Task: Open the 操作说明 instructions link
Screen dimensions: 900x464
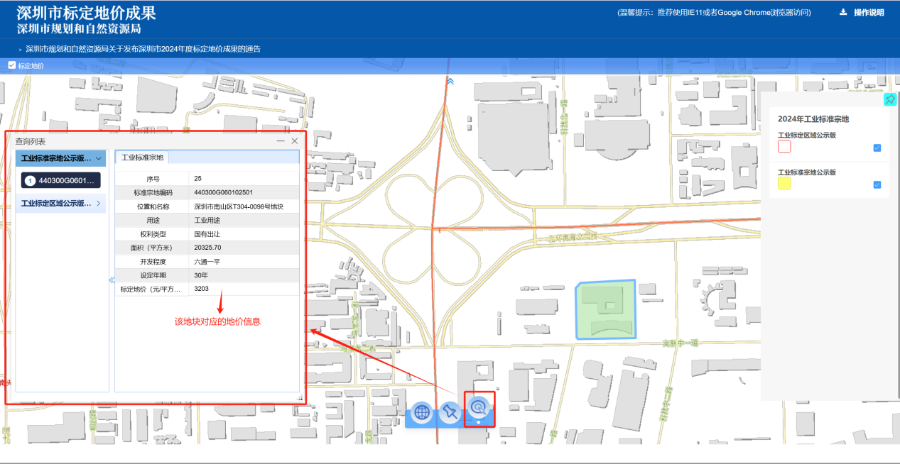Action: click(x=868, y=13)
